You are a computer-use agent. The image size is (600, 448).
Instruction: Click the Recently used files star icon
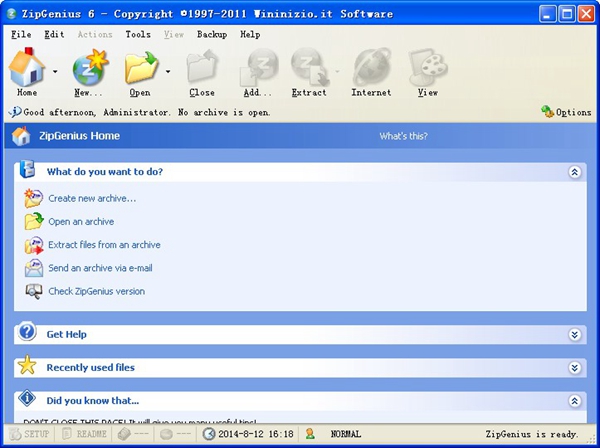pos(27,365)
